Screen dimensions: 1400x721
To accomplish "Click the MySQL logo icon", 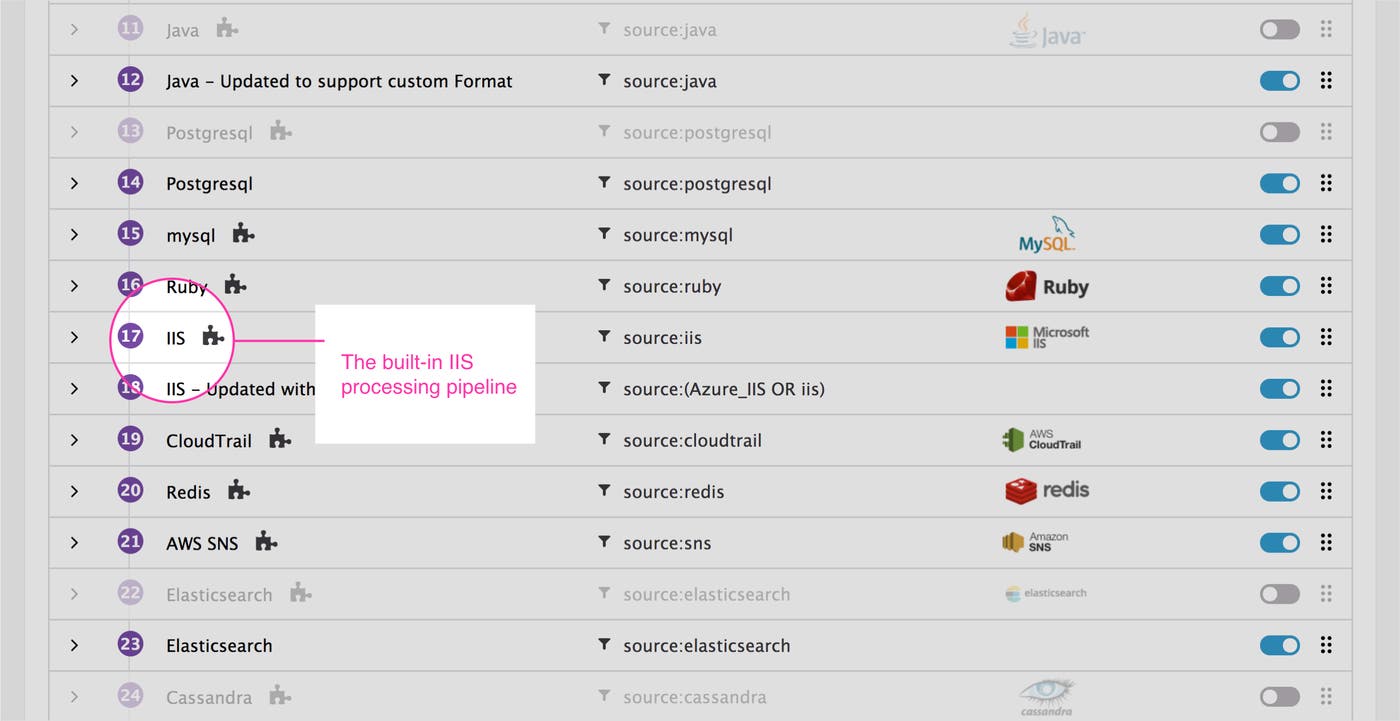I will point(1046,234).
